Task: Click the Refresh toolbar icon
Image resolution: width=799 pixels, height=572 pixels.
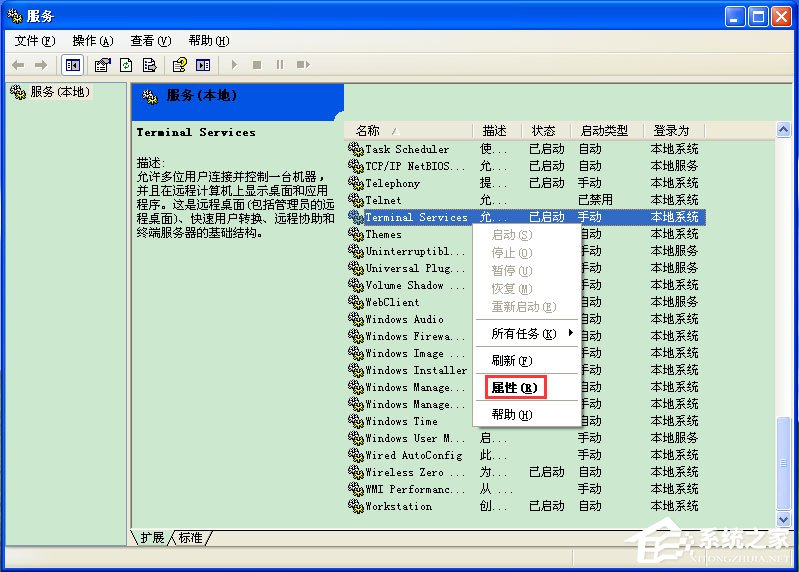Action: coord(126,65)
